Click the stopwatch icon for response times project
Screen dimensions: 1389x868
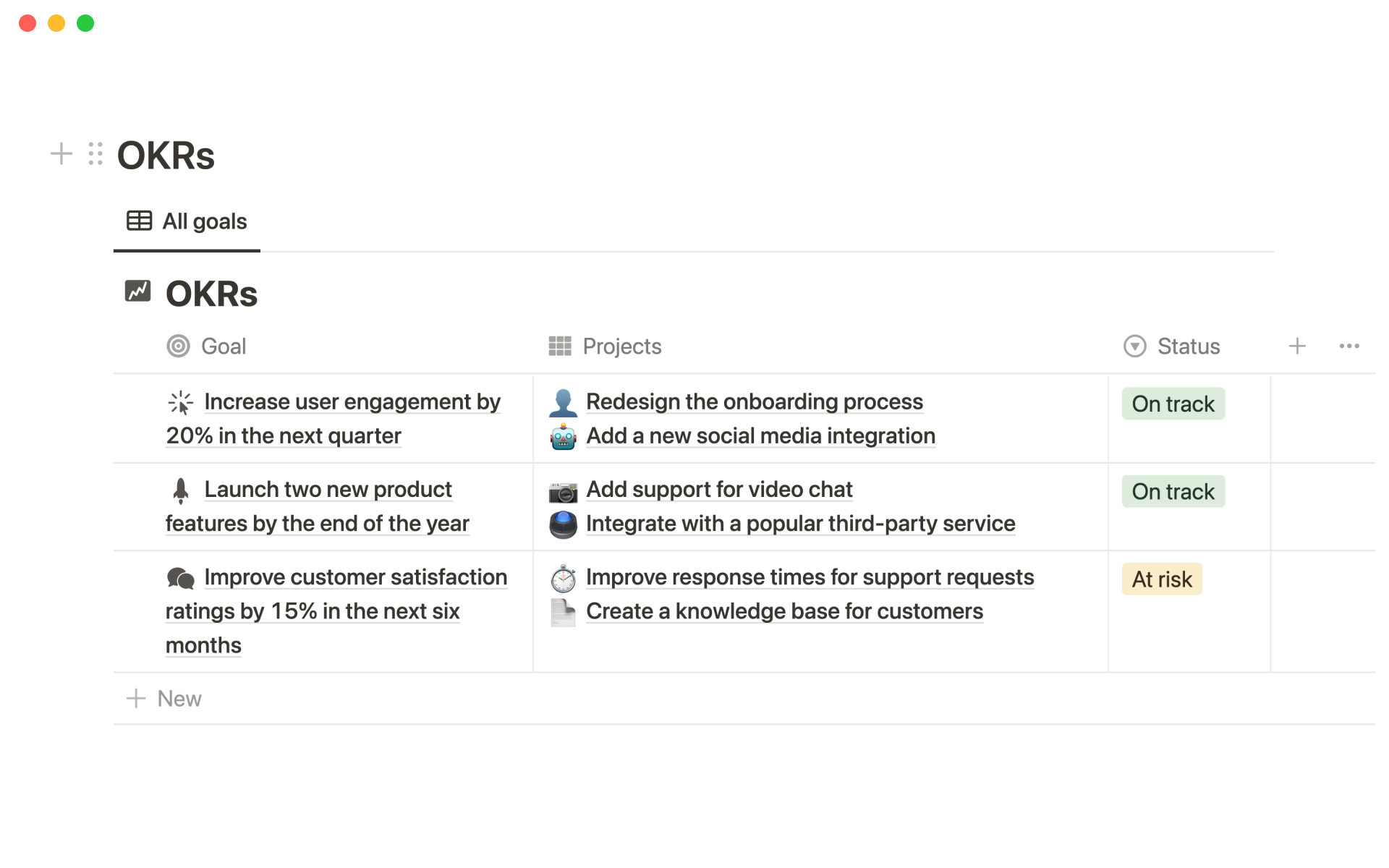pyautogui.click(x=563, y=579)
